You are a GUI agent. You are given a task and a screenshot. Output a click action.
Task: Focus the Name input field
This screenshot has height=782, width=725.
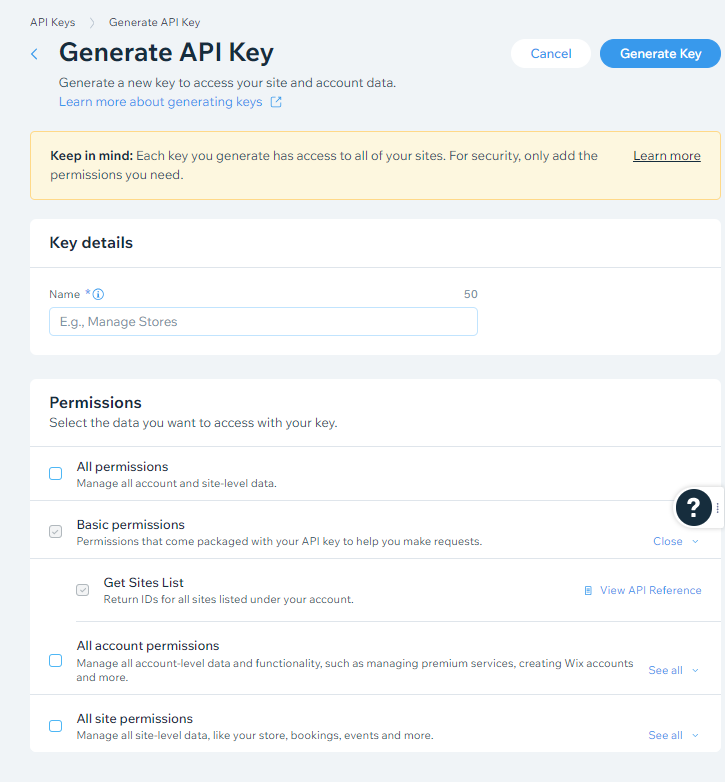click(263, 322)
